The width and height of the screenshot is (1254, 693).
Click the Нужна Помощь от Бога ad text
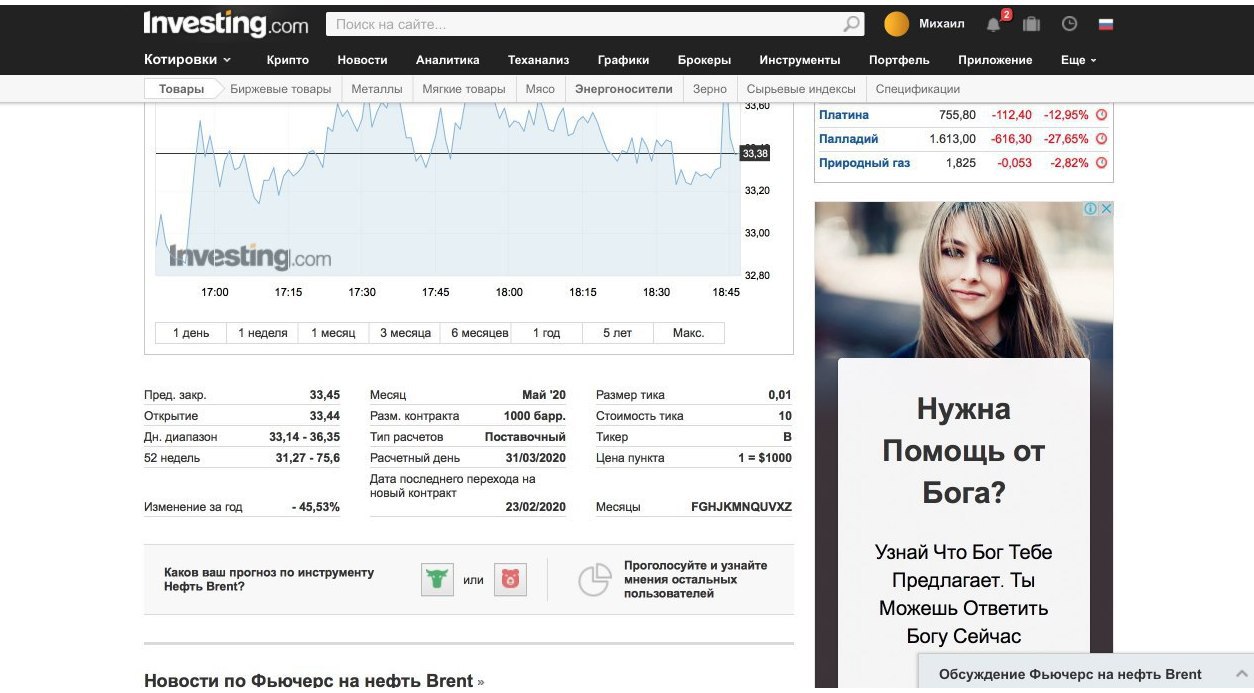pyautogui.click(x=964, y=451)
